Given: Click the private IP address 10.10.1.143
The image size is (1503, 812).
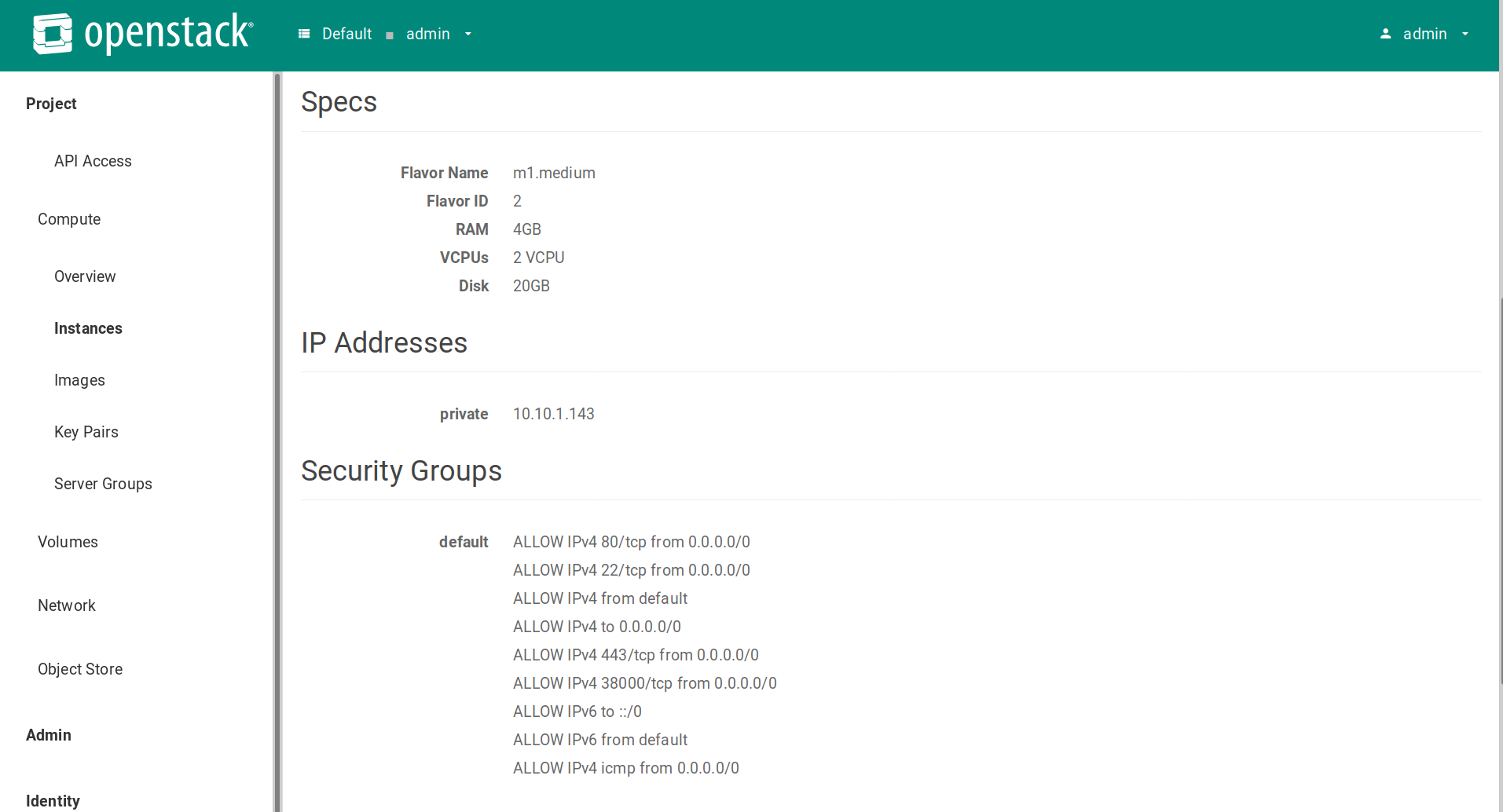Looking at the screenshot, I should 553,414.
